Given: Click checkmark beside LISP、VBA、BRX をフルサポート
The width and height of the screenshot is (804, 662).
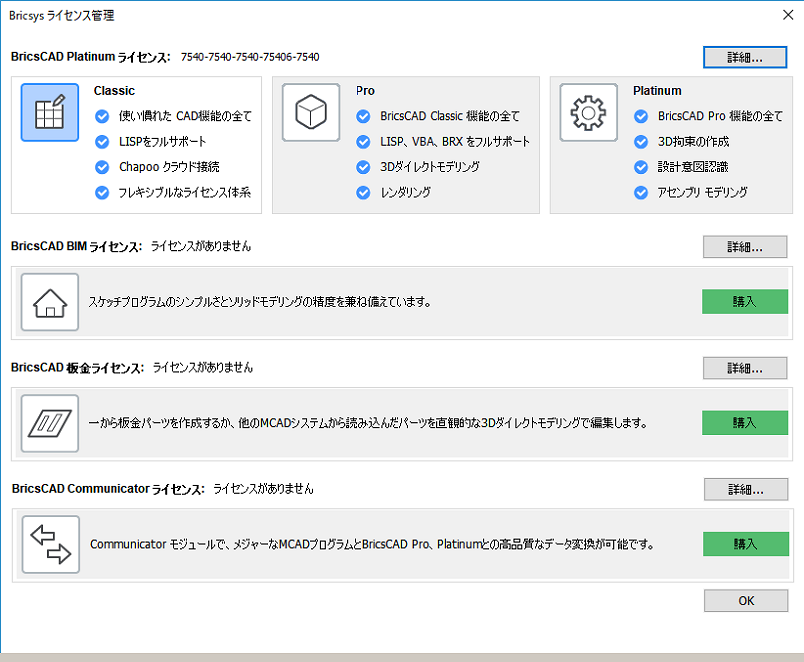Looking at the screenshot, I should 364,142.
